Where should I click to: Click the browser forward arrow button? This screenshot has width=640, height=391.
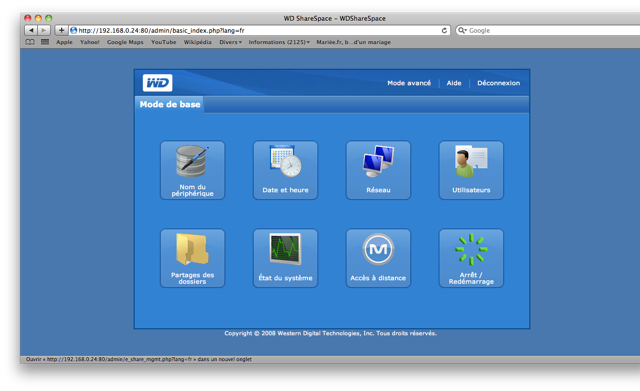click(x=44, y=30)
